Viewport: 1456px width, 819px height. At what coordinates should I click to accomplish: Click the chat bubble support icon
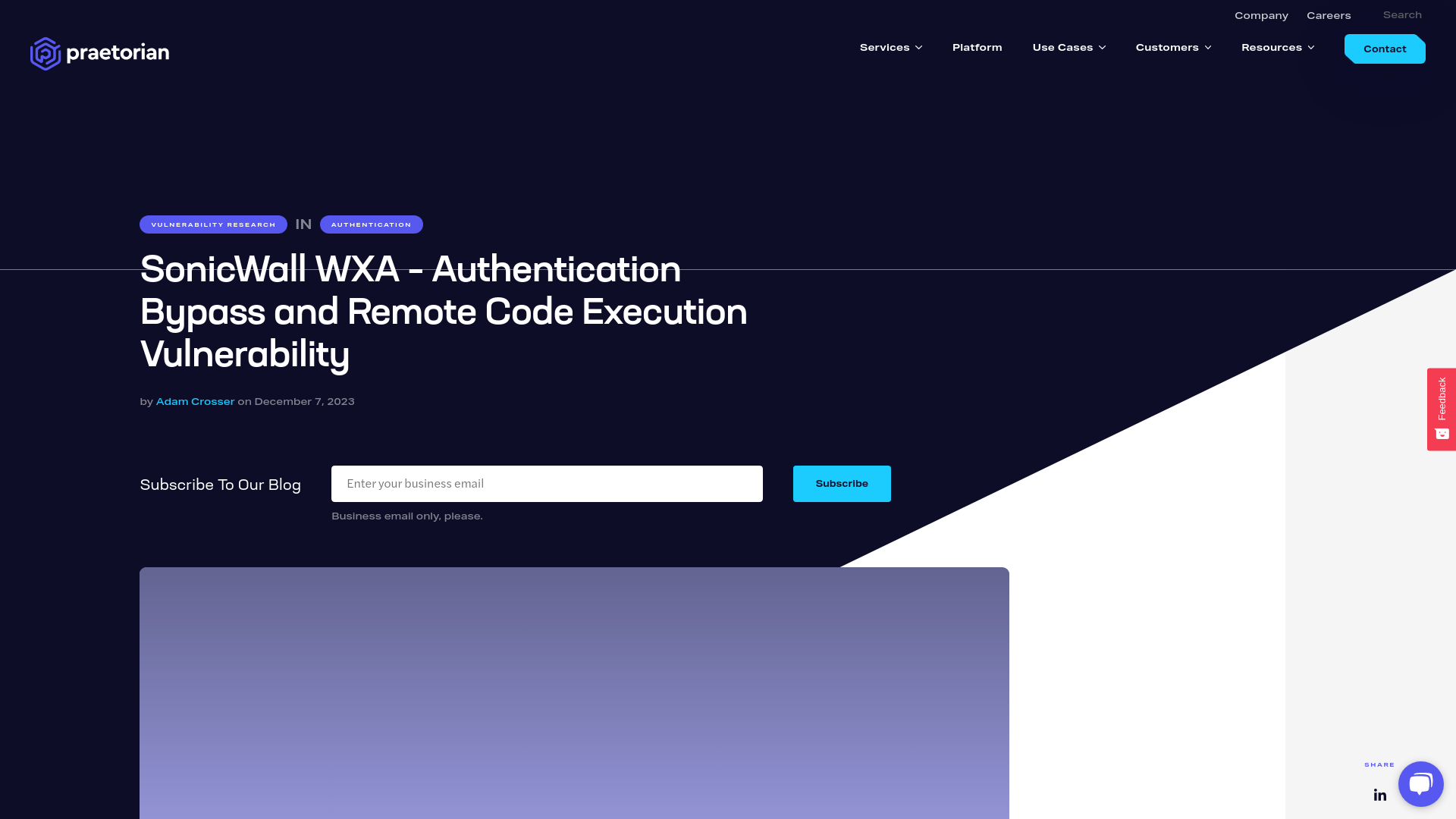click(x=1420, y=783)
